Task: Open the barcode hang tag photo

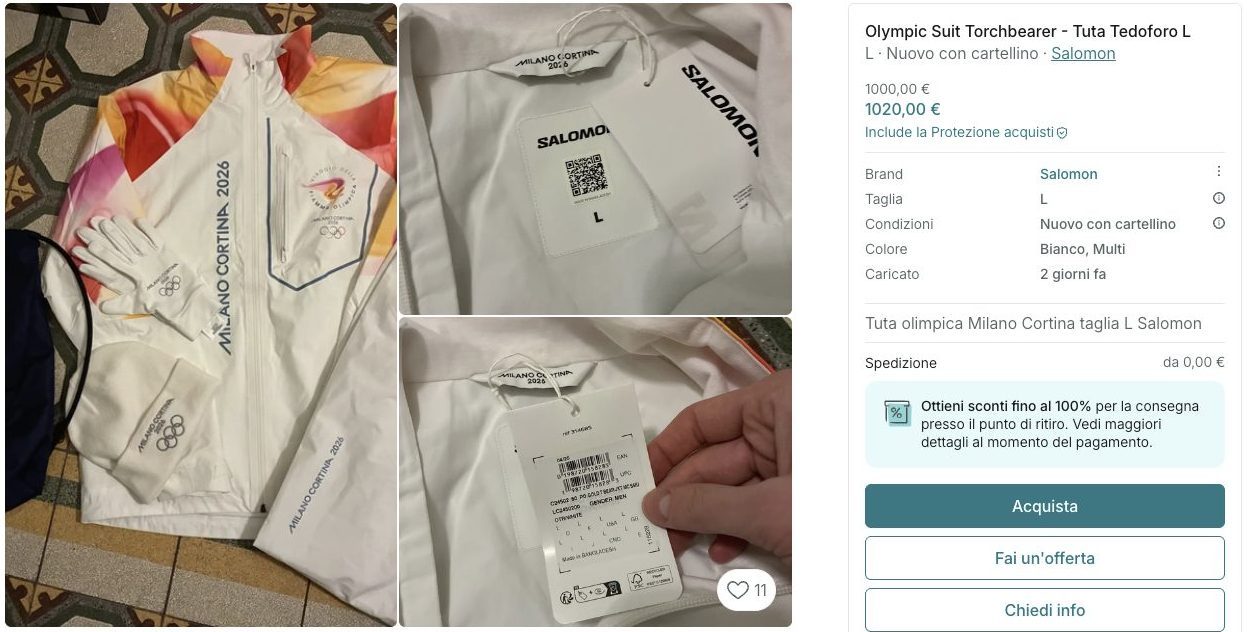Action: click(595, 472)
